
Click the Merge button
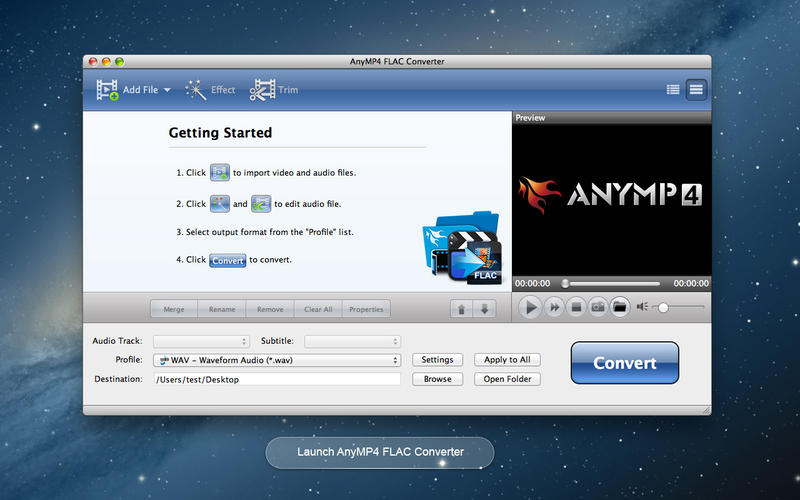point(174,309)
